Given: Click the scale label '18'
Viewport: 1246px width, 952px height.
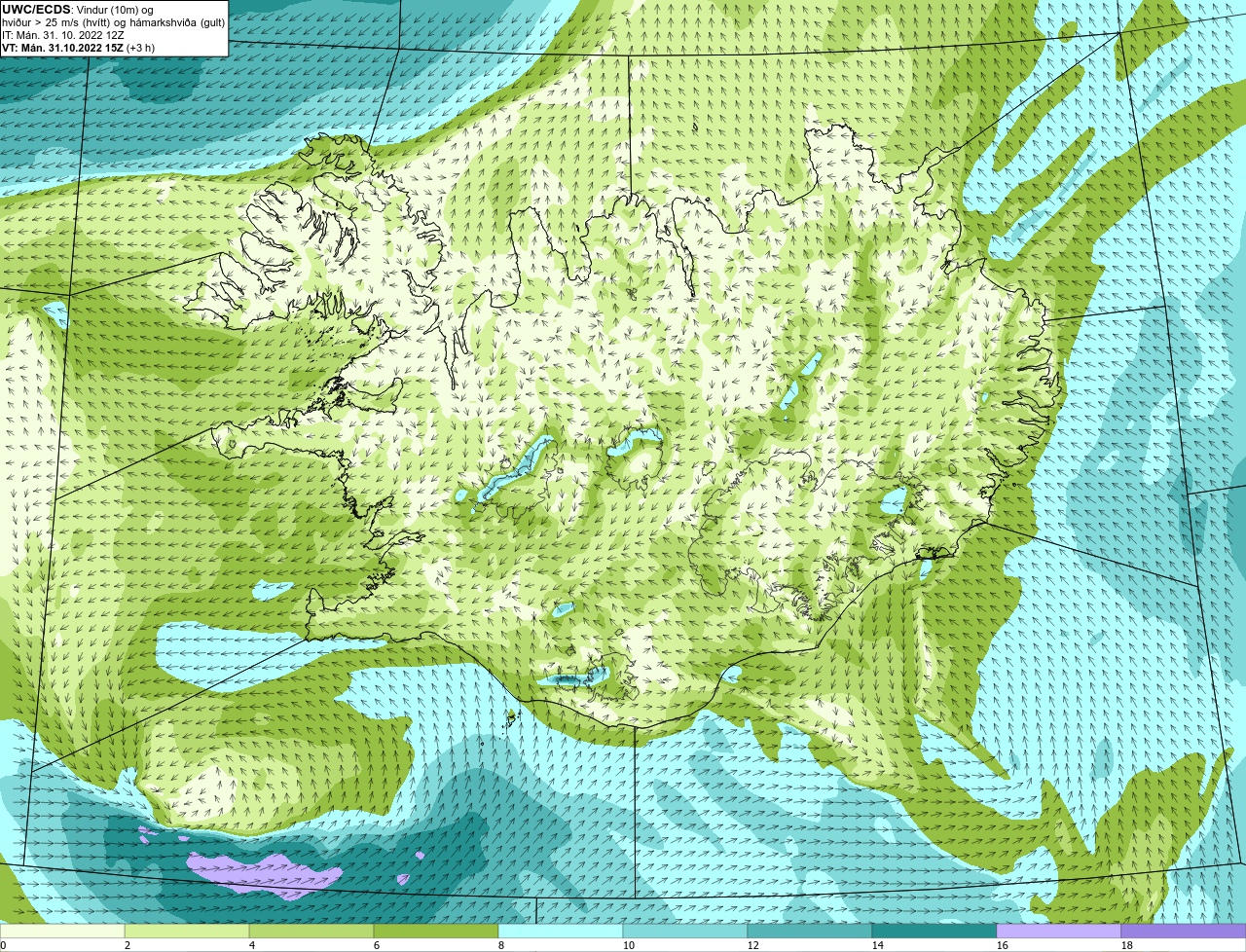Looking at the screenshot, I should (x=1127, y=945).
